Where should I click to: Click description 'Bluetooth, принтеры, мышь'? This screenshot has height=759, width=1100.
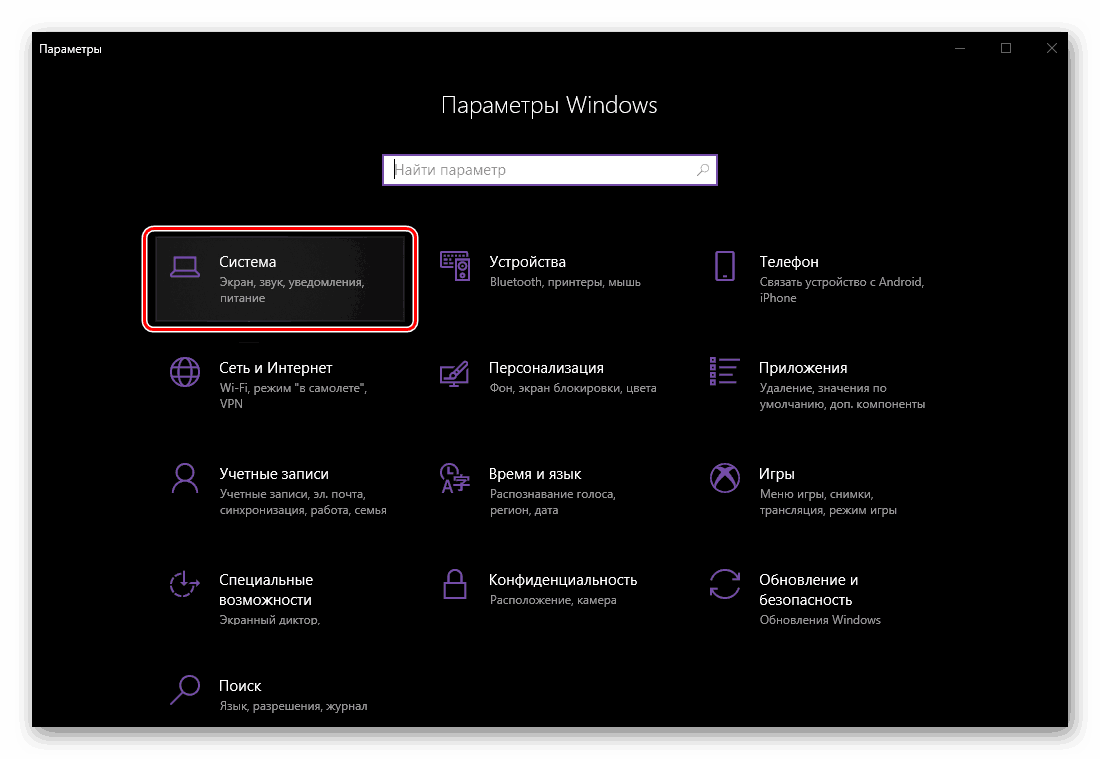click(x=565, y=282)
